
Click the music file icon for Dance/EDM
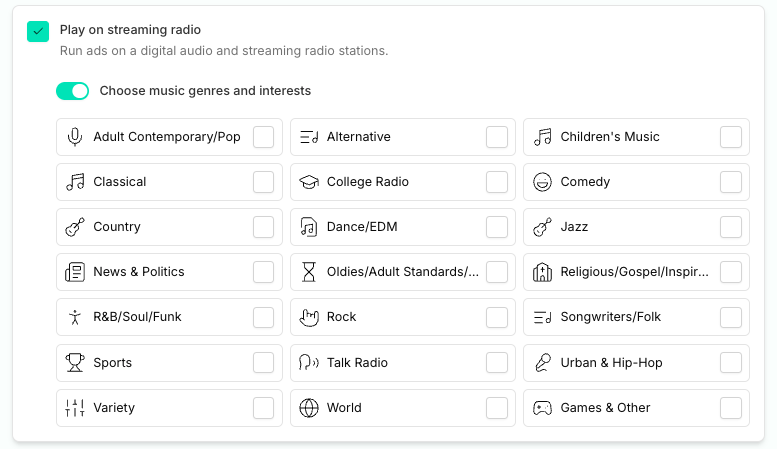coord(309,227)
